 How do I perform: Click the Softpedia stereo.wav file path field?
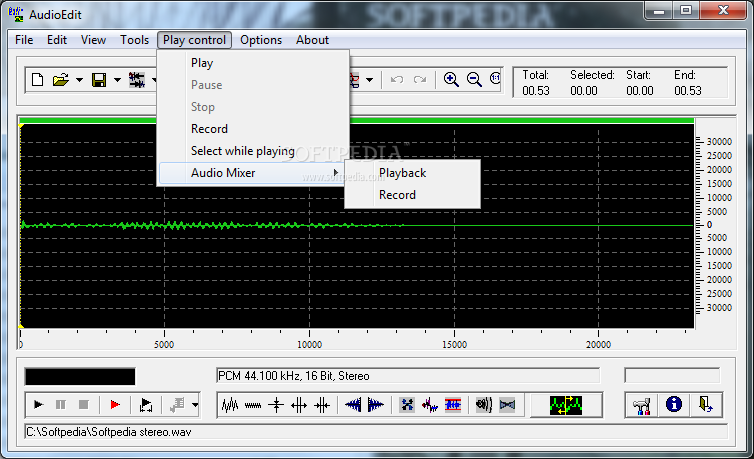376,432
